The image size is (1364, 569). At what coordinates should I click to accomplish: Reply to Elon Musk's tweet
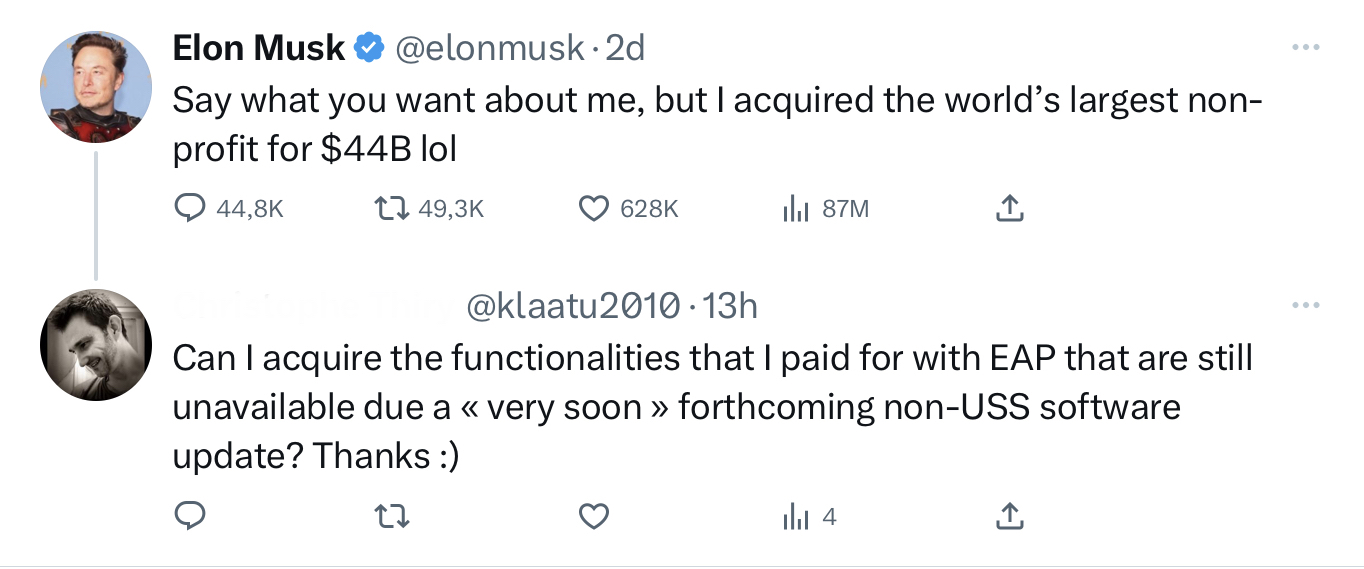point(229,209)
